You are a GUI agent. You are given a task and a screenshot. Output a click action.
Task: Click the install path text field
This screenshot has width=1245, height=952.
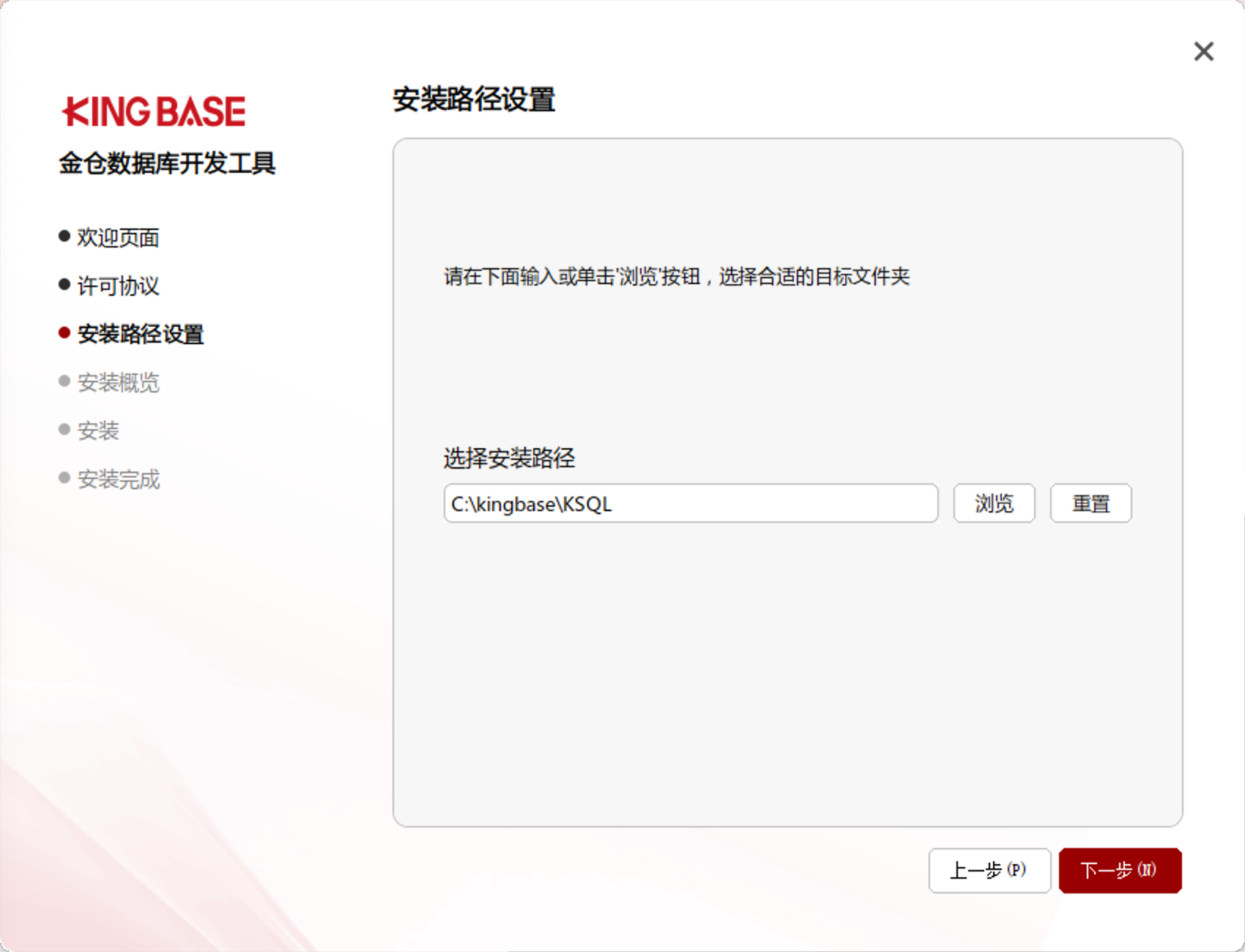pos(690,504)
